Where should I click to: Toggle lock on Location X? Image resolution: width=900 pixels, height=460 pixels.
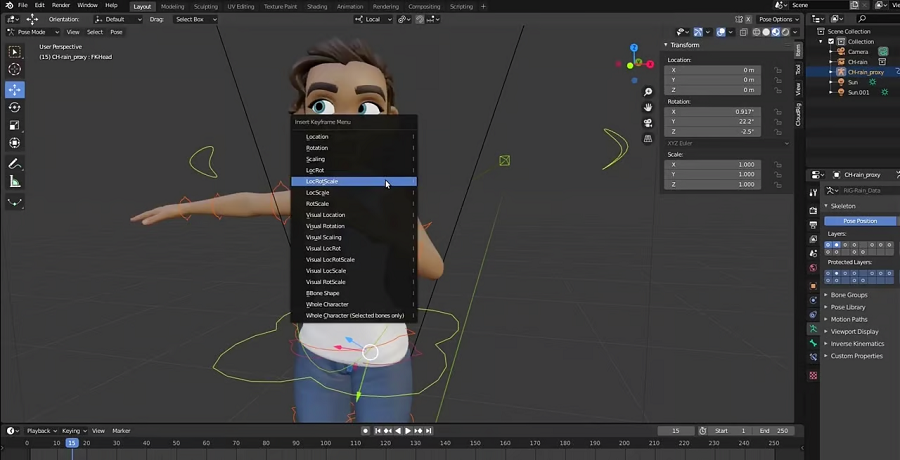(777, 70)
